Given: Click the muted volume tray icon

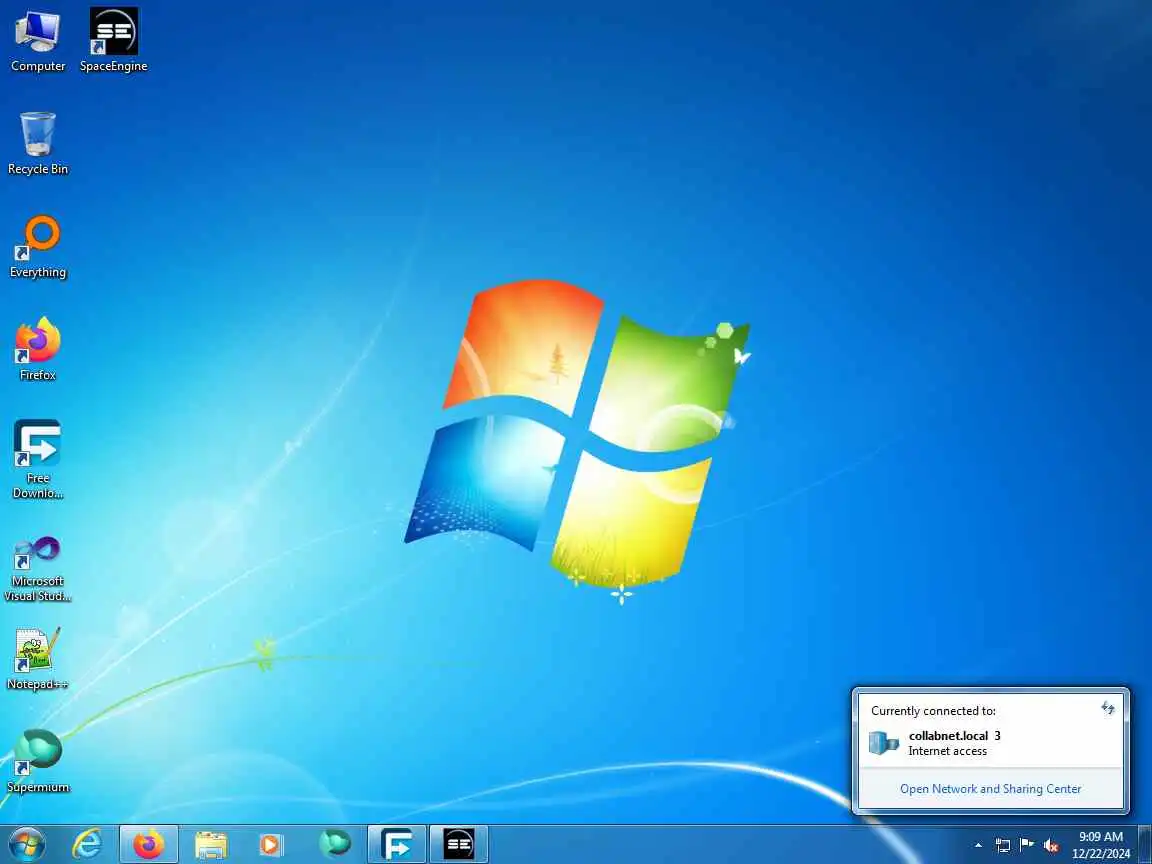Looking at the screenshot, I should click(1051, 846).
